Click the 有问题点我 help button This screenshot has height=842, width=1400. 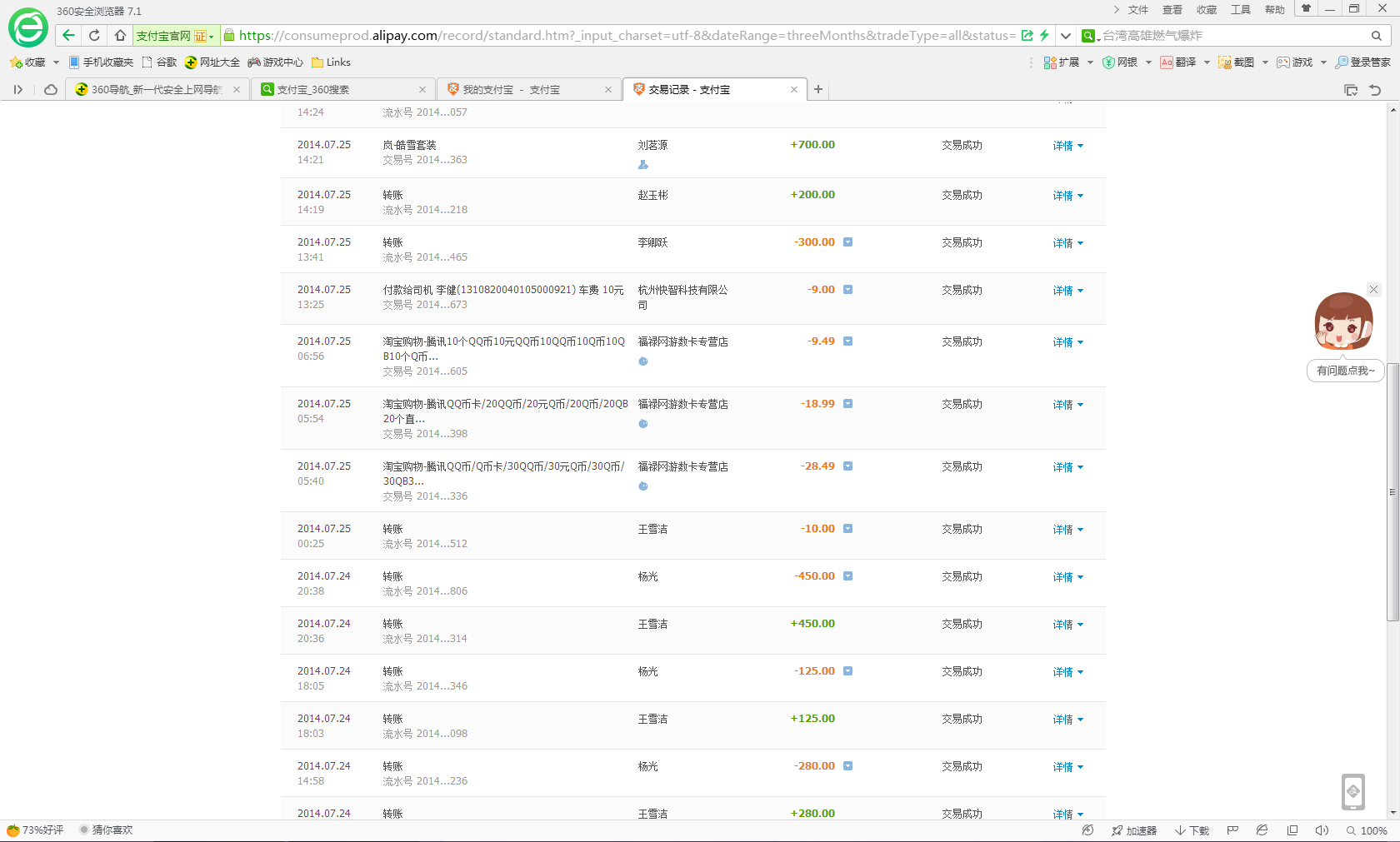(x=1345, y=371)
